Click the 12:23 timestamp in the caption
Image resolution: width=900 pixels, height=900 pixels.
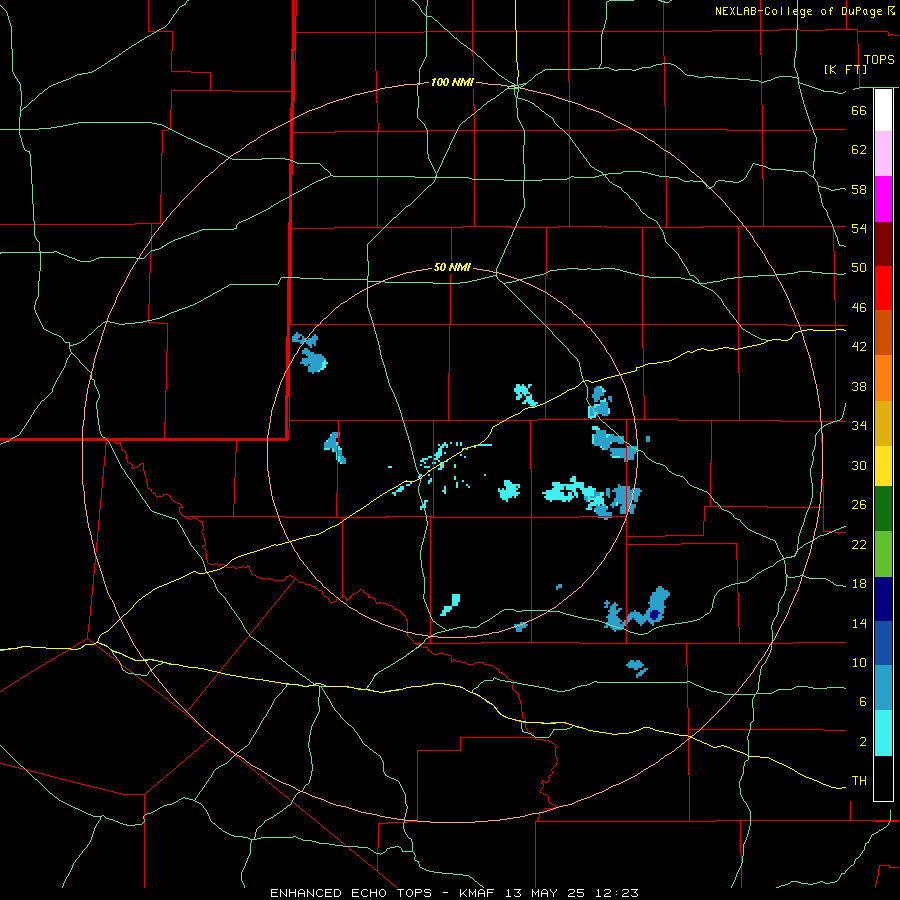click(x=616, y=893)
